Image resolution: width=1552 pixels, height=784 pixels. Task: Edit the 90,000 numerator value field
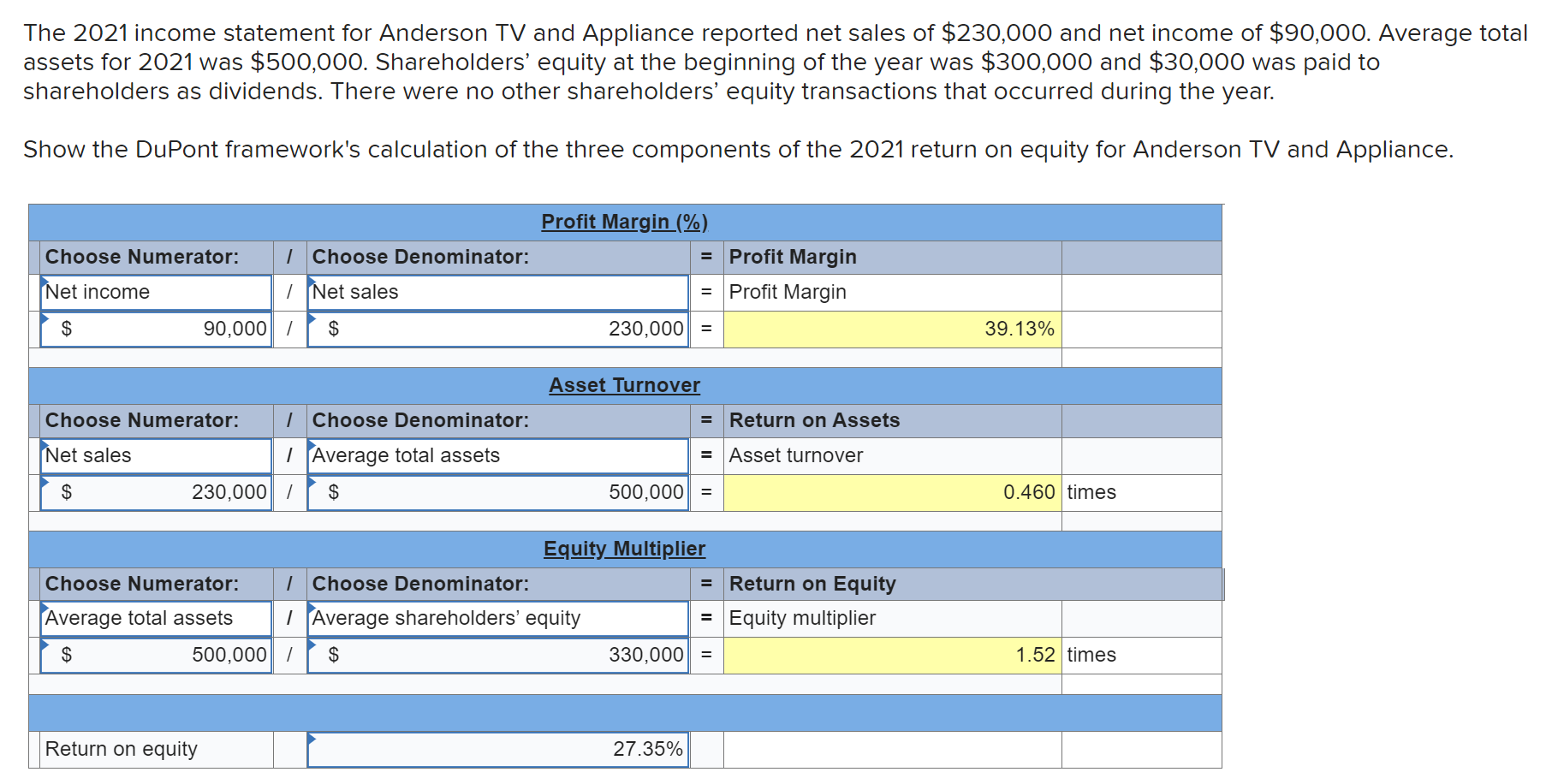156,329
